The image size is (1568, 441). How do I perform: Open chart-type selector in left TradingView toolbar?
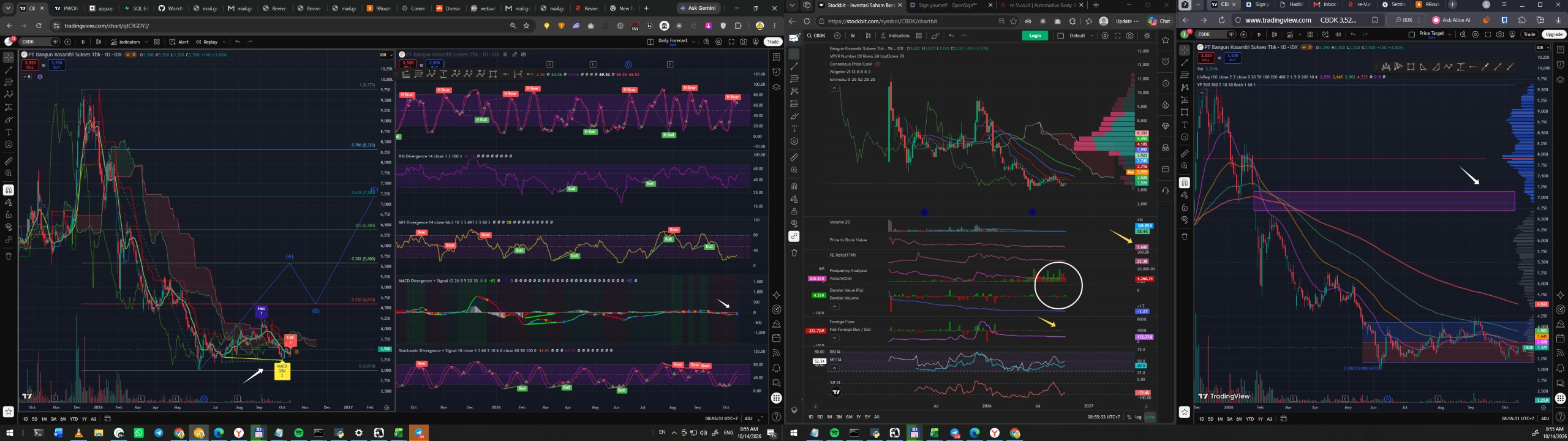tap(98, 42)
